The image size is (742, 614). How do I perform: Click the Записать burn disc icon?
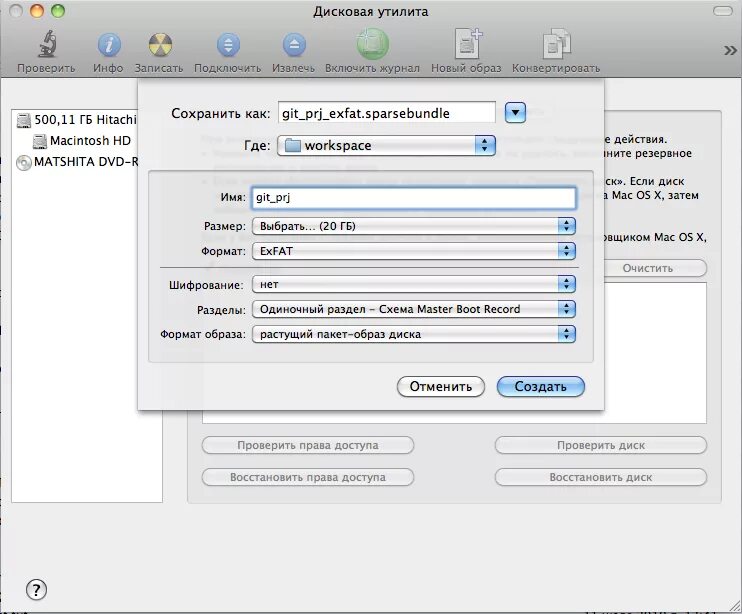point(159,45)
